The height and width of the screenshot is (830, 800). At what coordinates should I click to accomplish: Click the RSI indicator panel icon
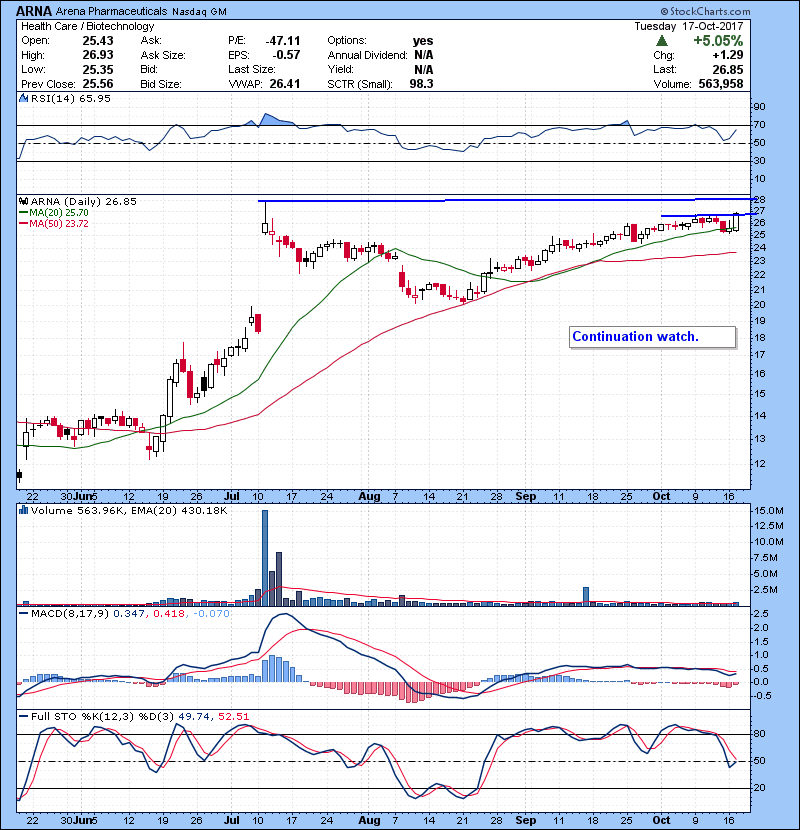coord(23,98)
